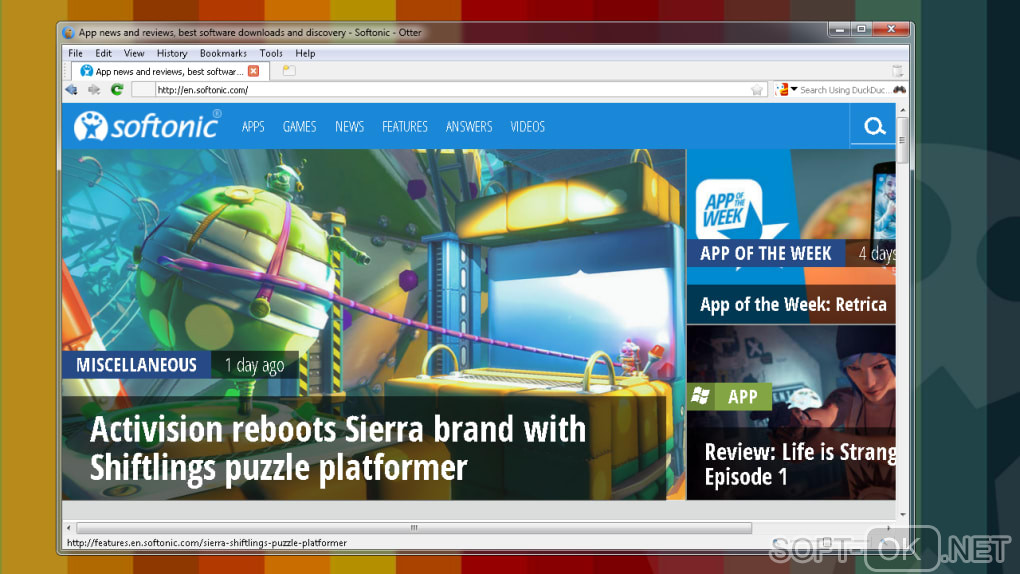Click the Forward navigation arrow

[94, 90]
